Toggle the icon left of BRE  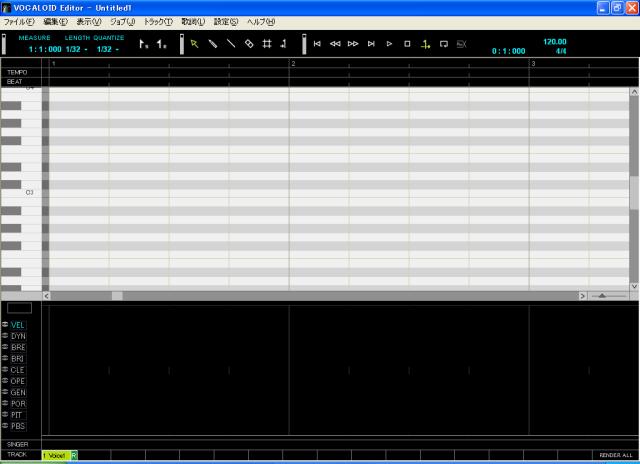click(x=5, y=346)
